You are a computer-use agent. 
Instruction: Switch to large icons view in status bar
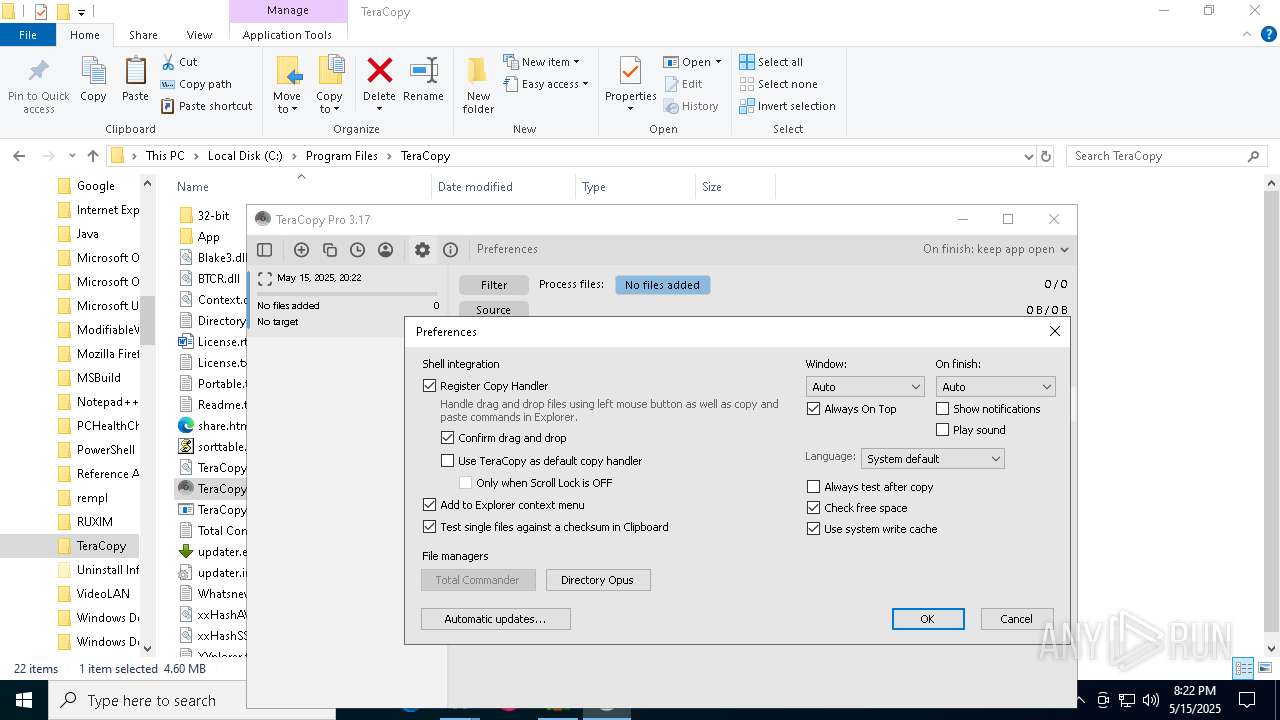tap(1263, 669)
